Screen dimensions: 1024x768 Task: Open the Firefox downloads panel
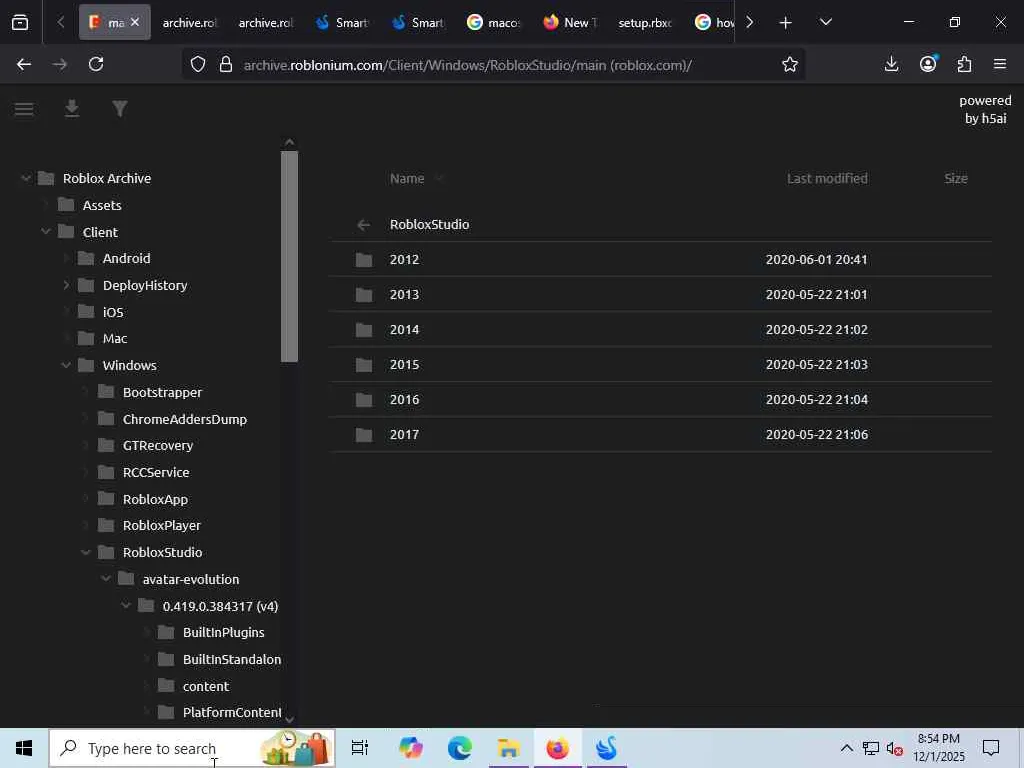891,64
